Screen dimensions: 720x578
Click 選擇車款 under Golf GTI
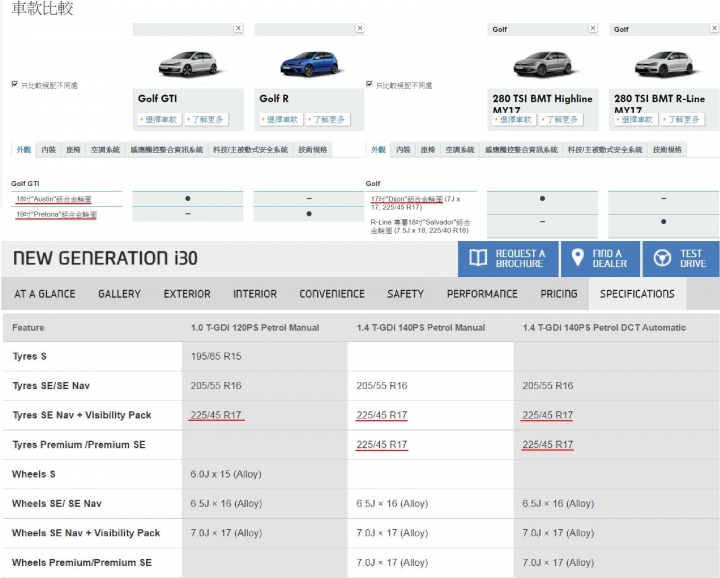159,120
